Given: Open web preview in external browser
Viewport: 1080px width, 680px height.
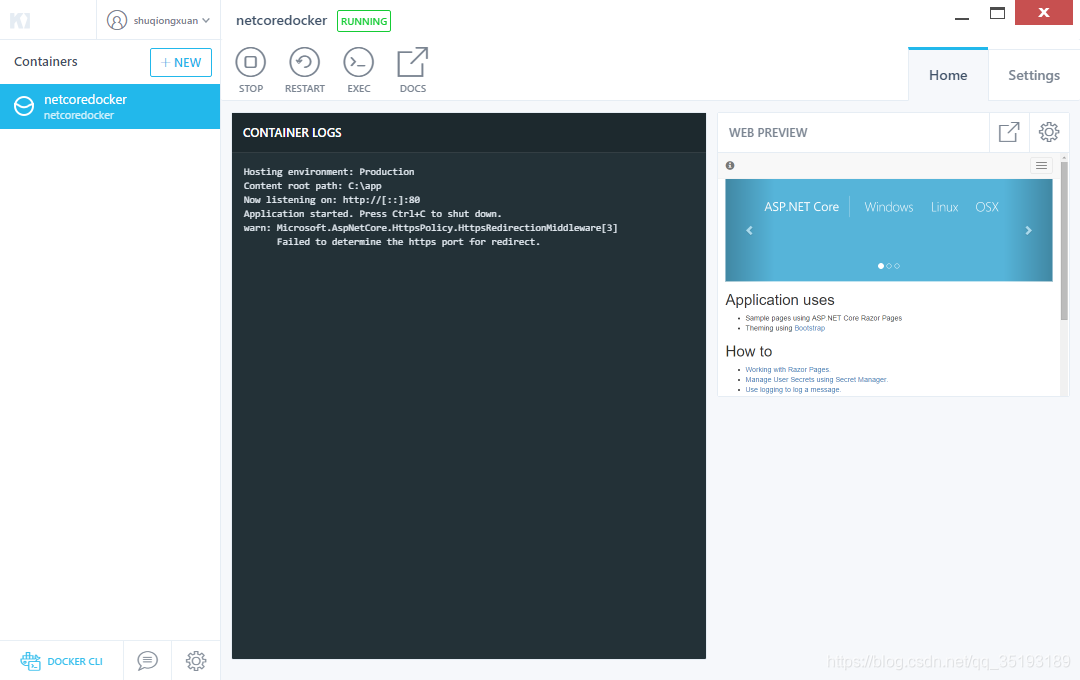Looking at the screenshot, I should pos(1009,132).
